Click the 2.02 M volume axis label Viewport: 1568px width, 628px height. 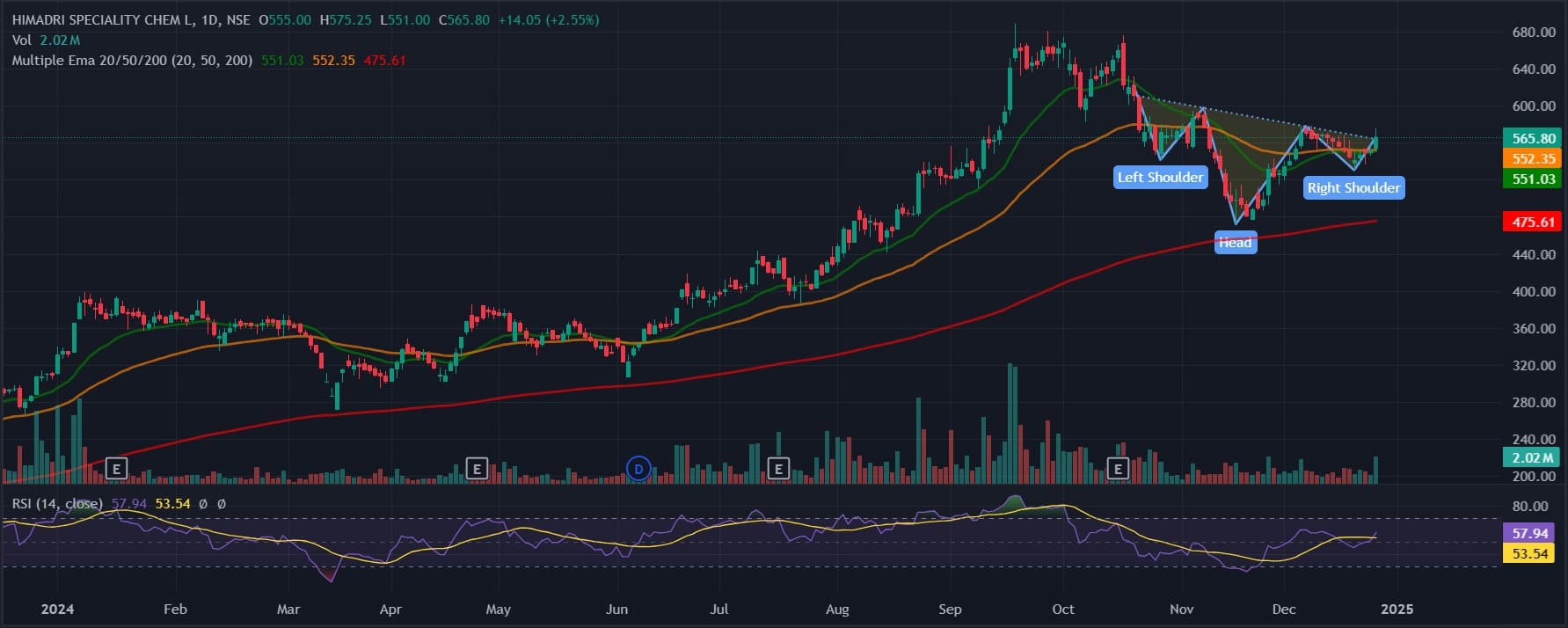(1532, 458)
